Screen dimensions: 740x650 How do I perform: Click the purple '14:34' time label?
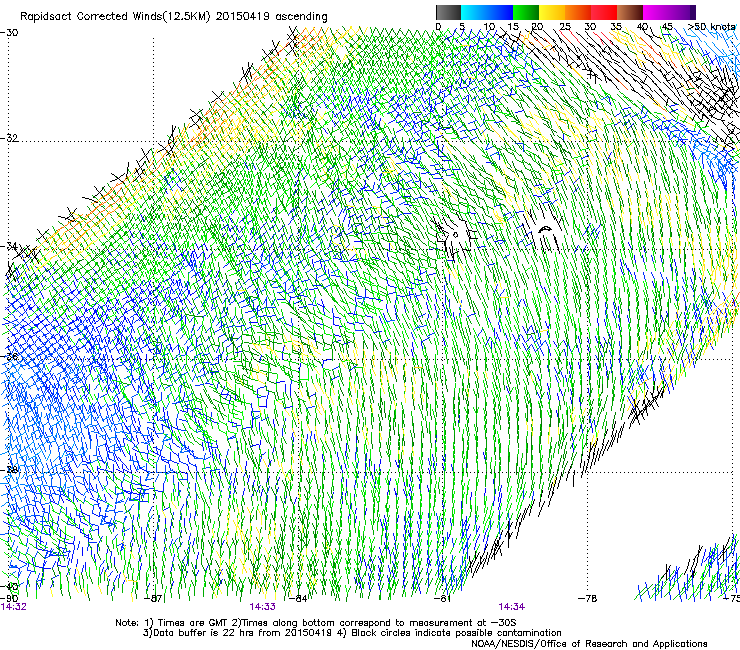[512, 607]
